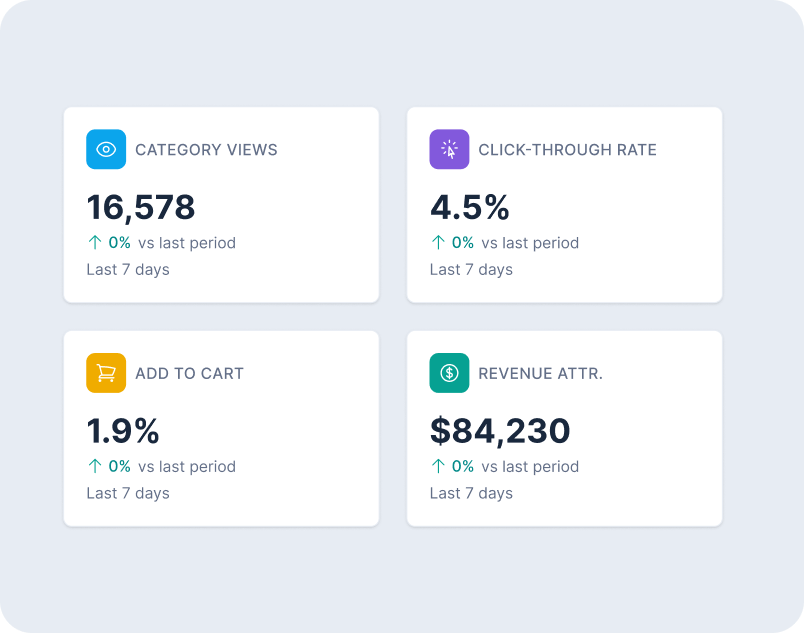
Task: Click 'Last 7 days' in Click-Through Rate card
Action: point(471,269)
